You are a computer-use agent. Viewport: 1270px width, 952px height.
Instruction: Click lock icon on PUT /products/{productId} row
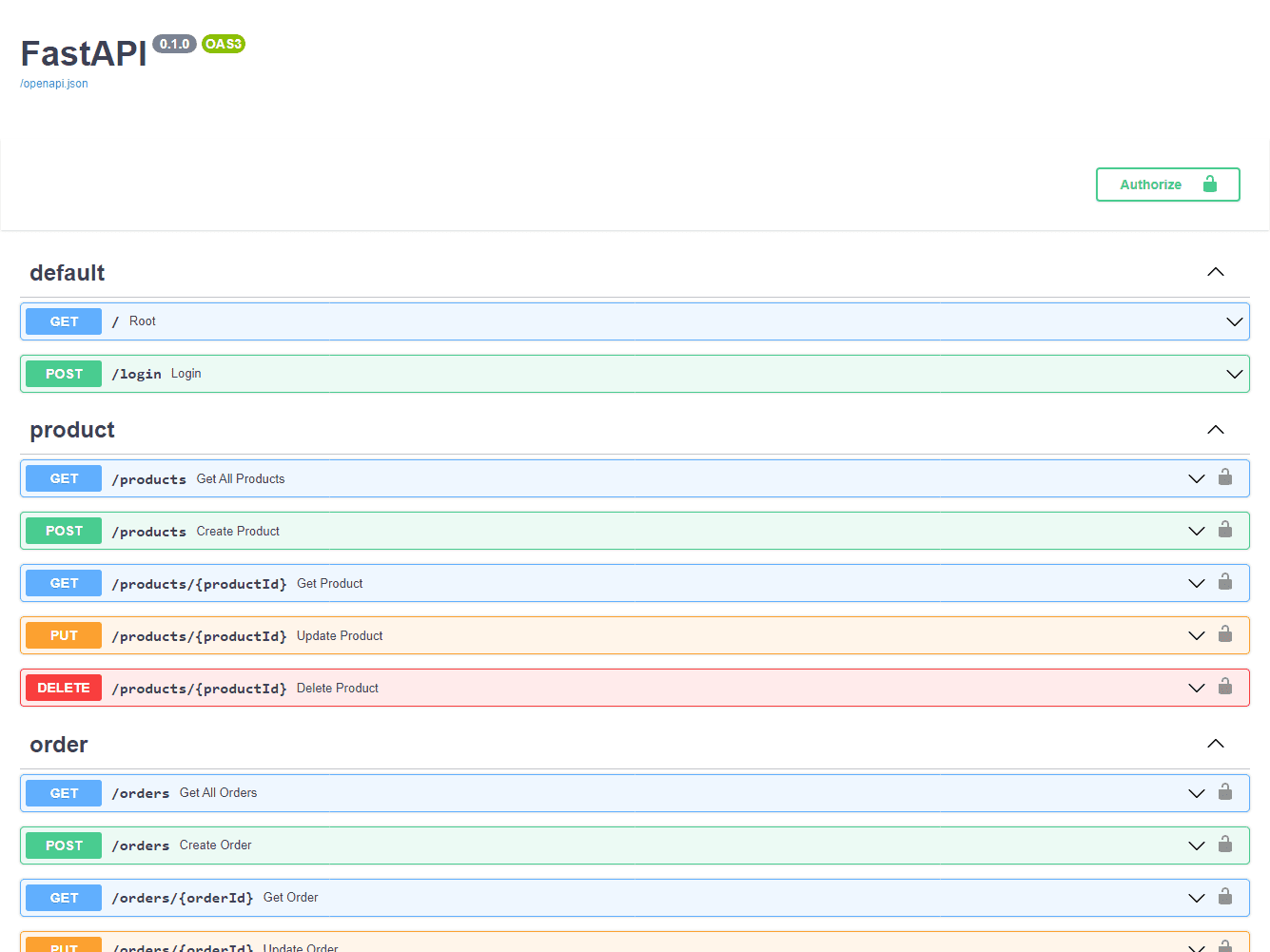coord(1225,634)
